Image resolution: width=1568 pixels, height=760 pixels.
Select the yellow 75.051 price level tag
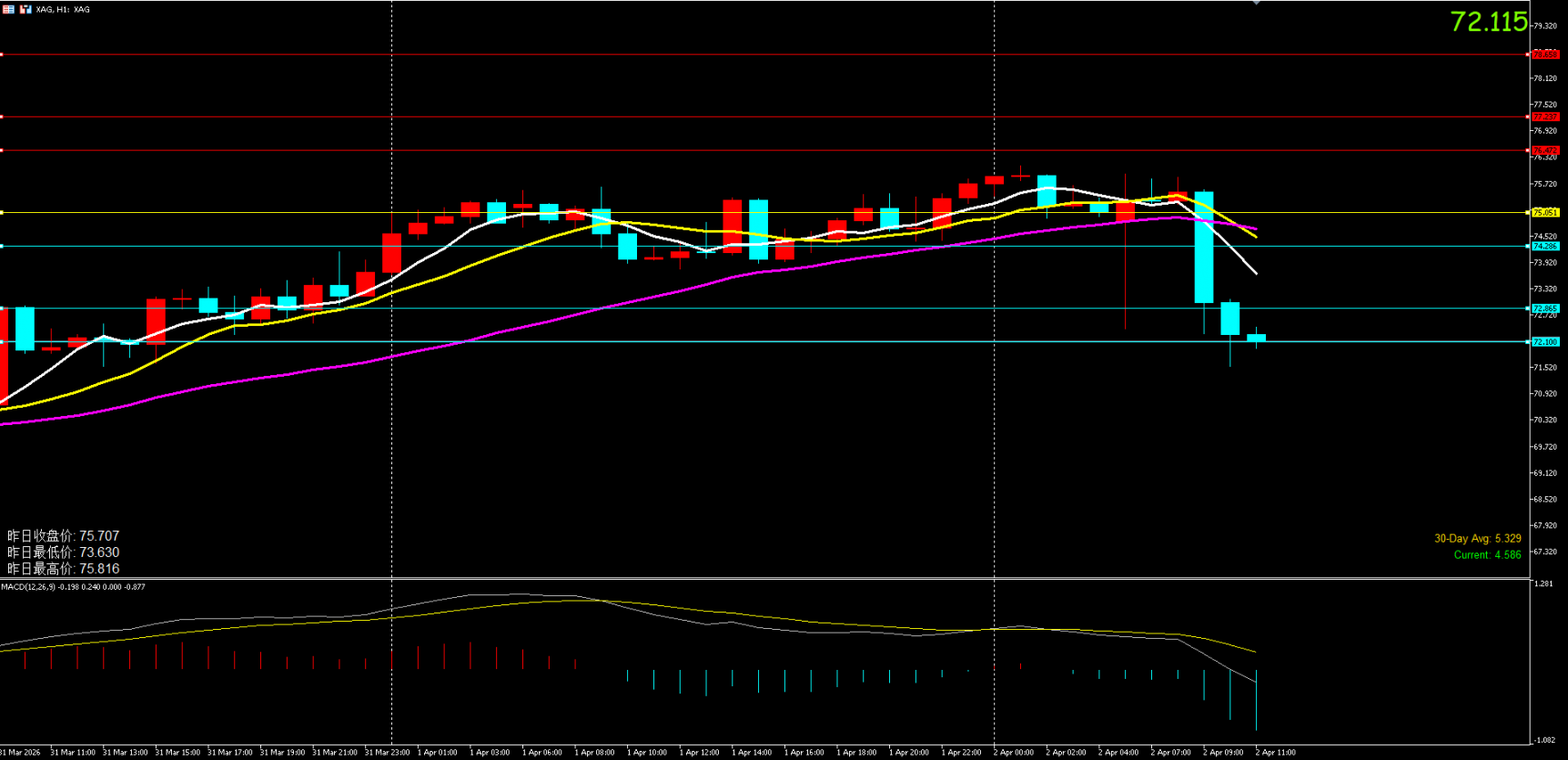[1544, 213]
